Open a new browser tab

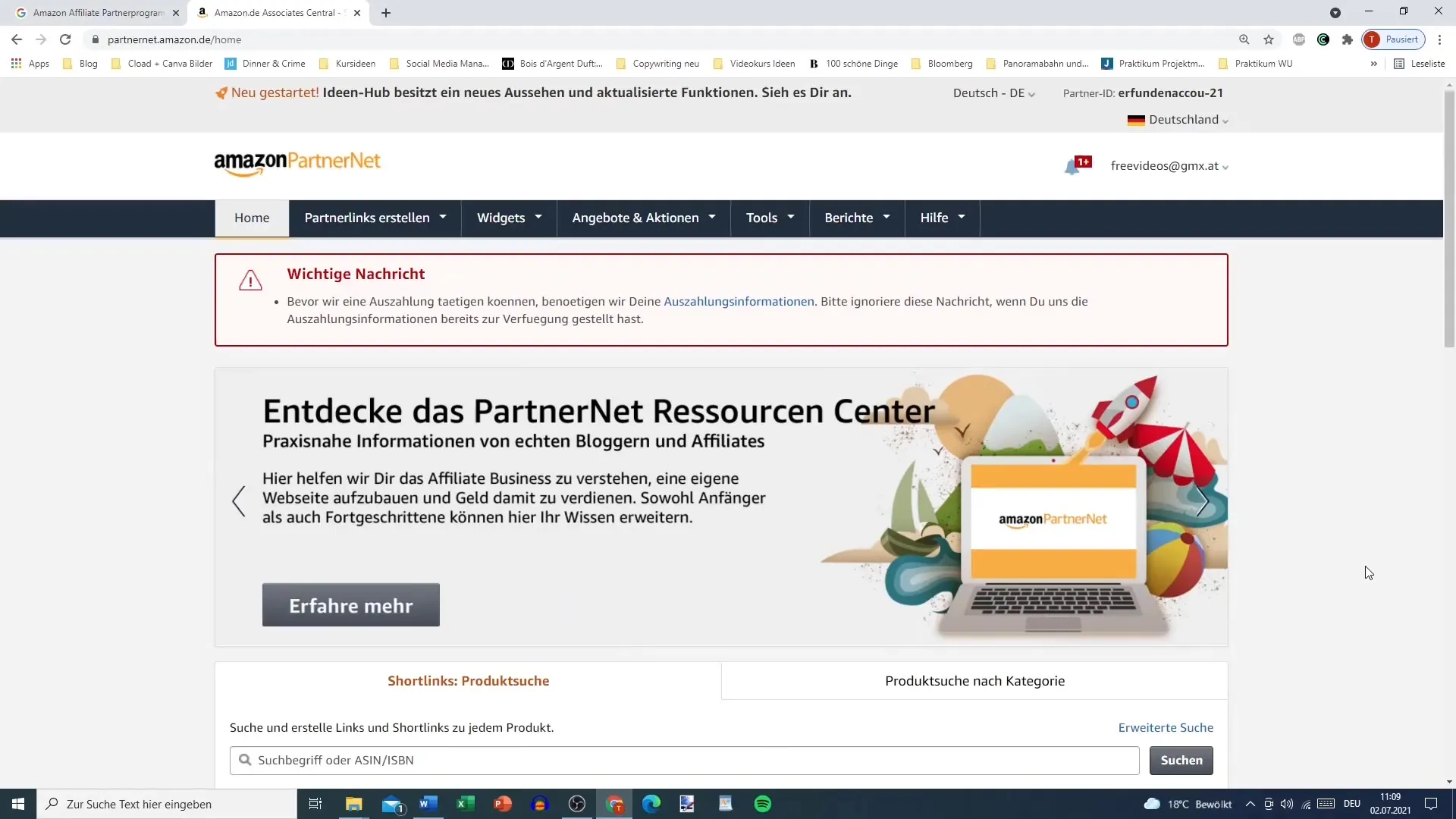tap(386, 13)
